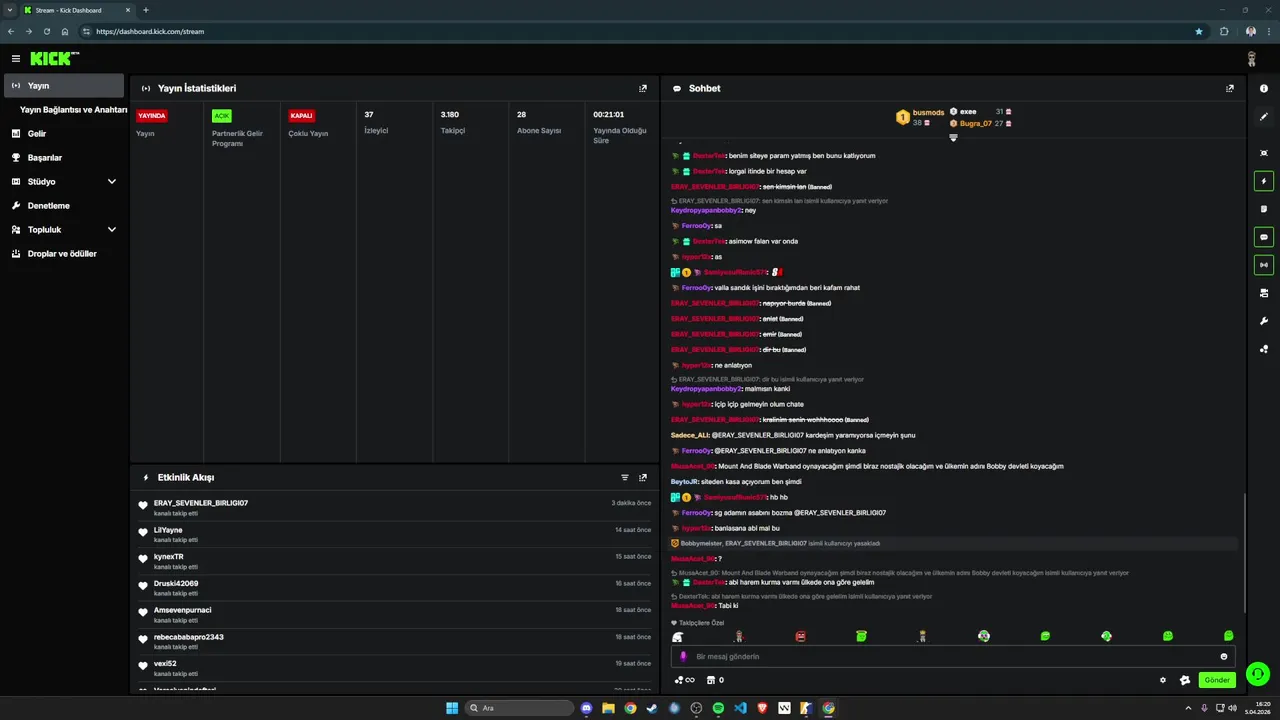The height and width of the screenshot is (720, 1280).
Task: Insert the red angry face emote
Action: pos(800,636)
